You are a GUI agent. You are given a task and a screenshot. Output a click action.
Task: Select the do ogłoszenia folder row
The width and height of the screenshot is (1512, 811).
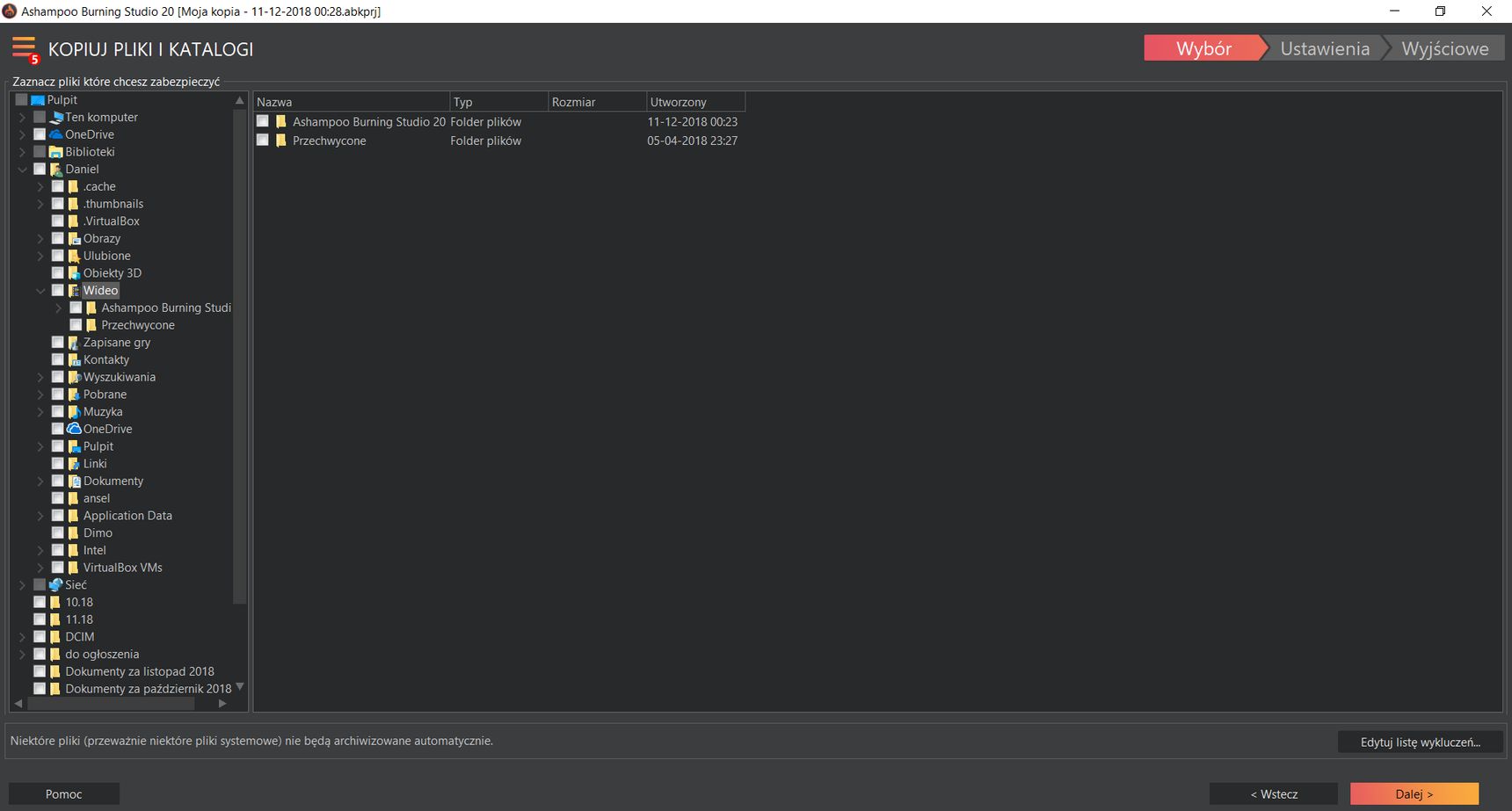[x=102, y=655]
